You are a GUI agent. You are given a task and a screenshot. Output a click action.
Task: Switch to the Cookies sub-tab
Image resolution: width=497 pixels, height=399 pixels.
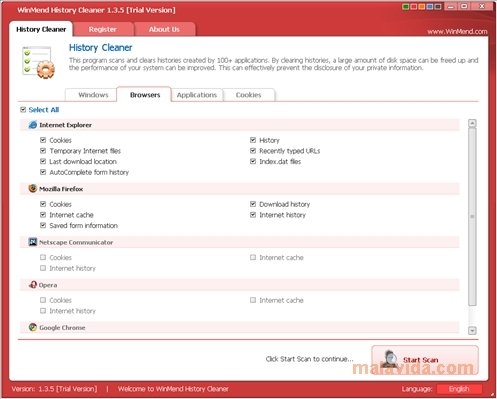[248, 95]
